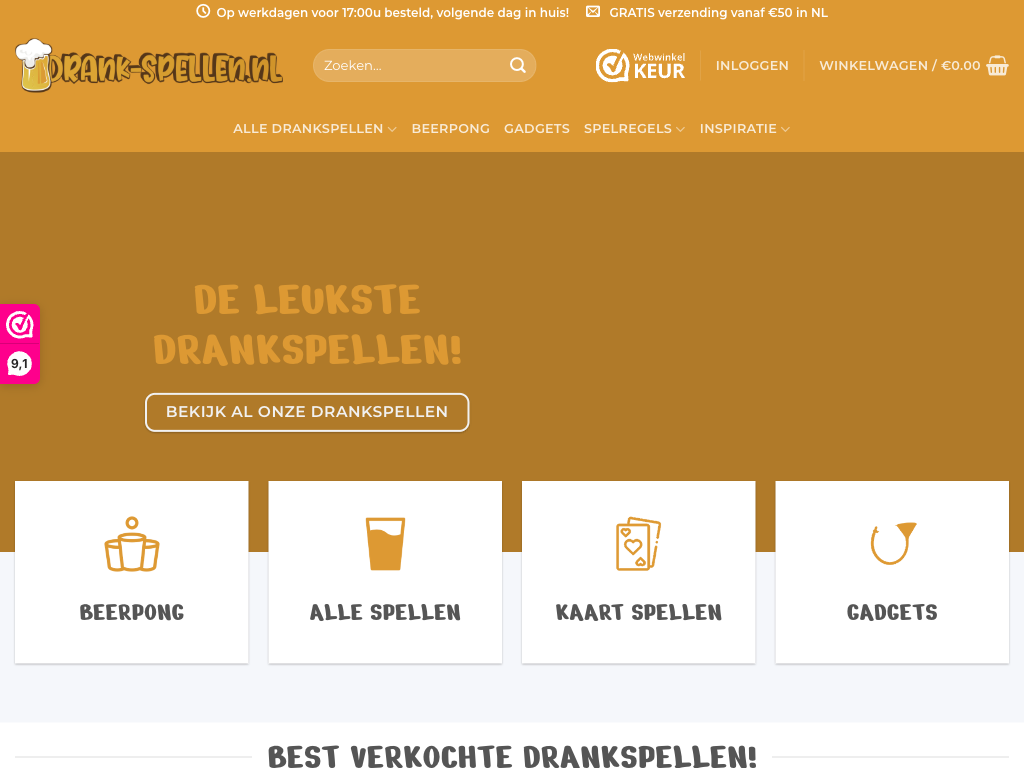Click Bekijk al onze drankspellen button
1024x768 pixels.
pyautogui.click(x=307, y=412)
